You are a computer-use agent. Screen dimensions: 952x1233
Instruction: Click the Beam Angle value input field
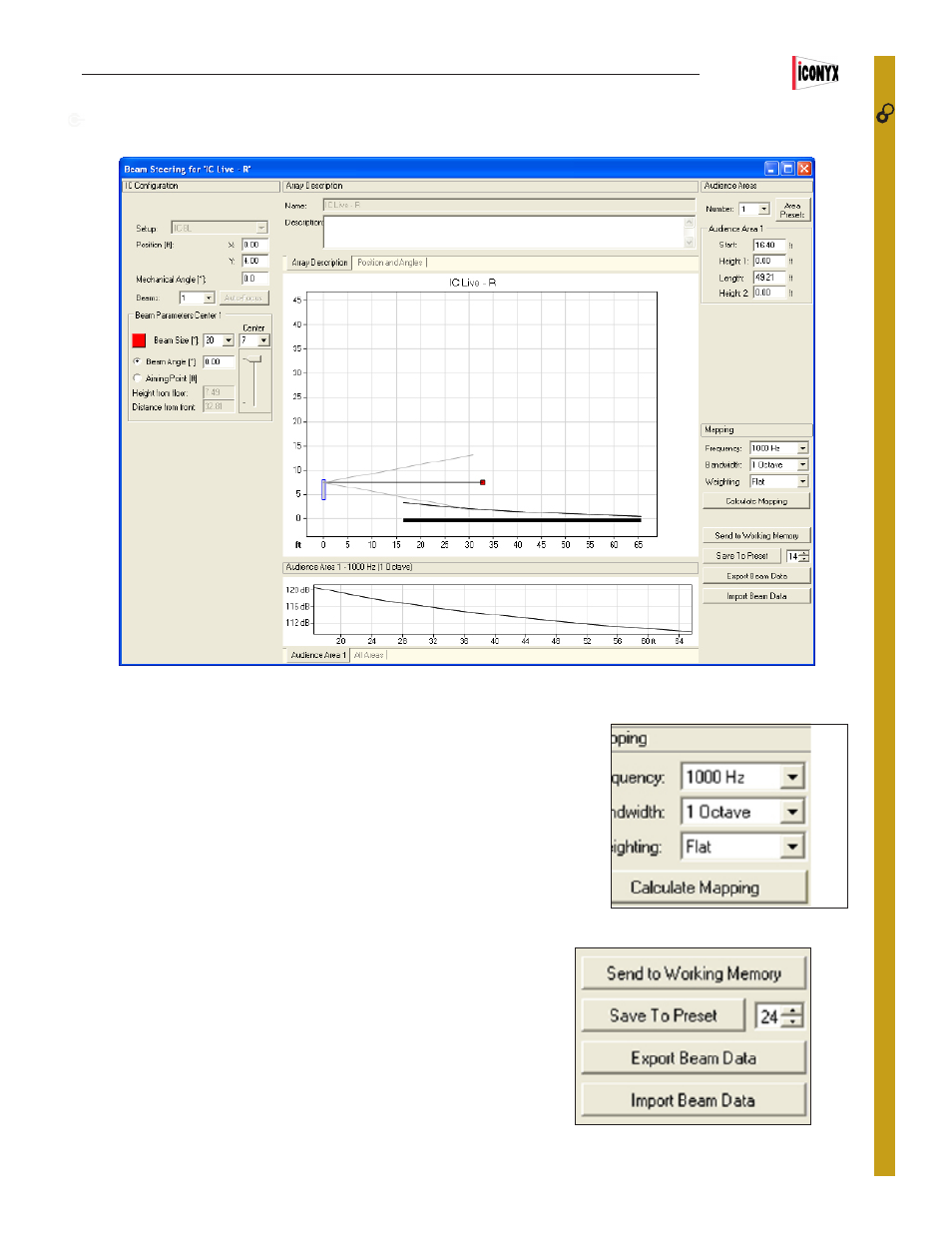click(x=219, y=361)
